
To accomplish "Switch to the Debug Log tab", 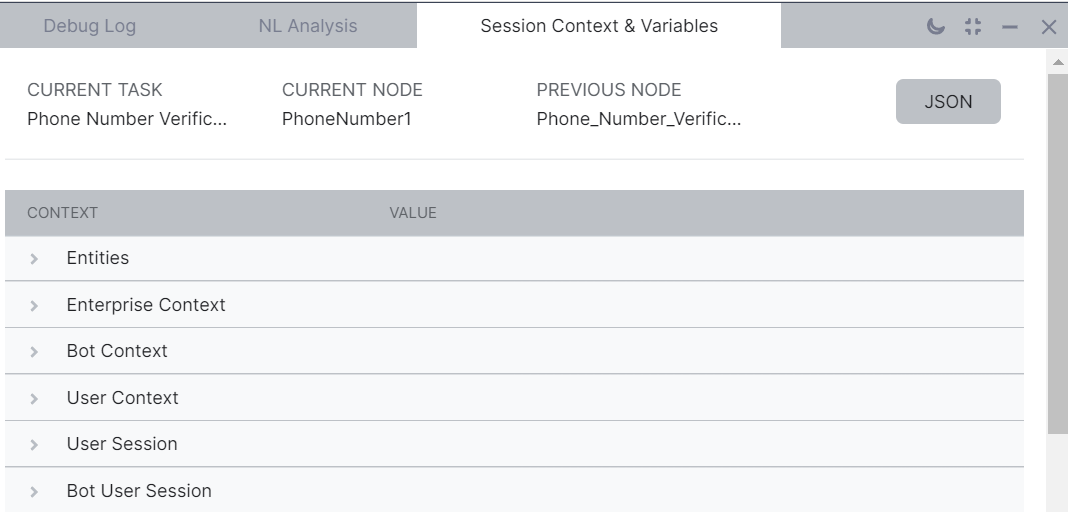I will 89,26.
